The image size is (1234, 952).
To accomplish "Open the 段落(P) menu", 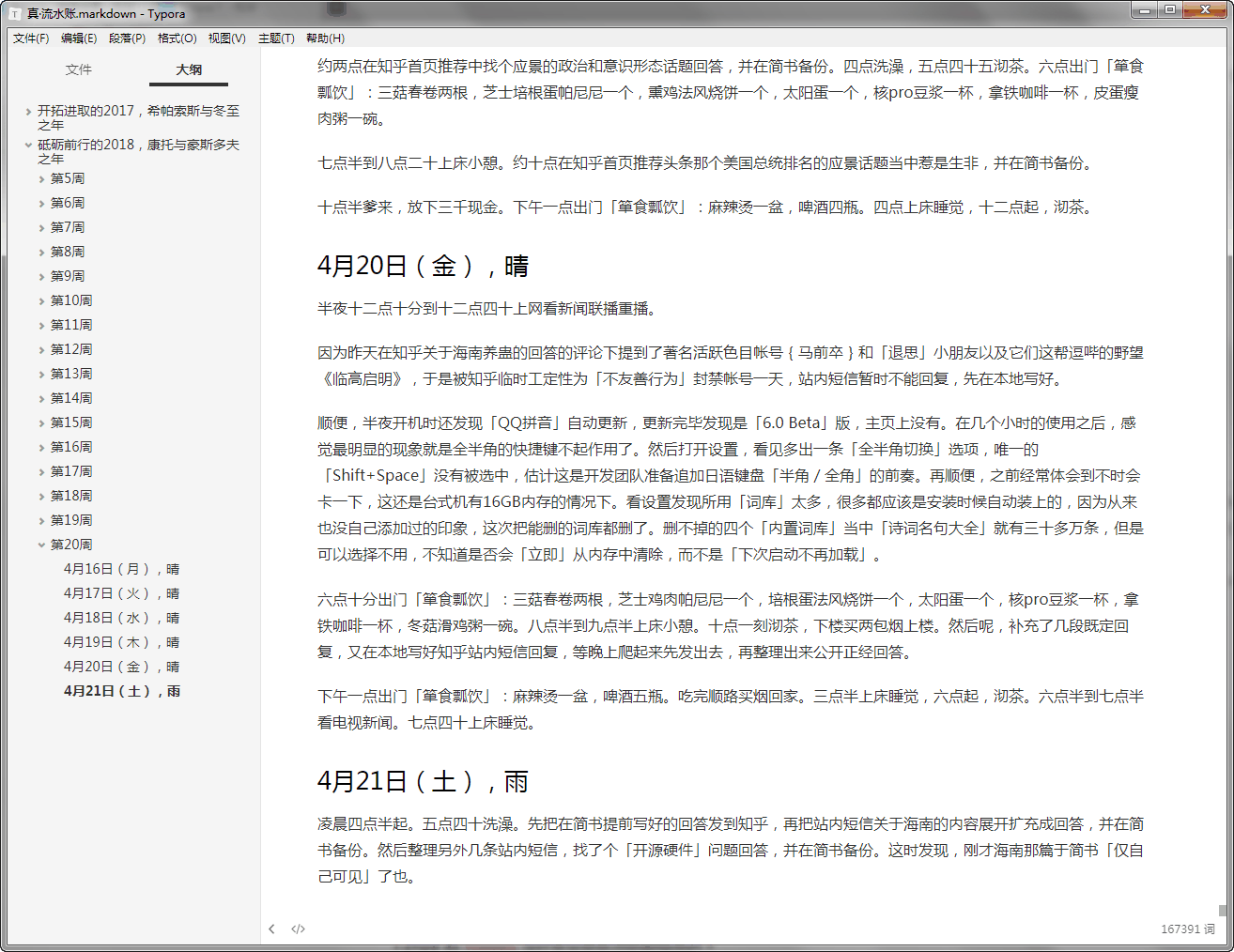I will coord(128,38).
